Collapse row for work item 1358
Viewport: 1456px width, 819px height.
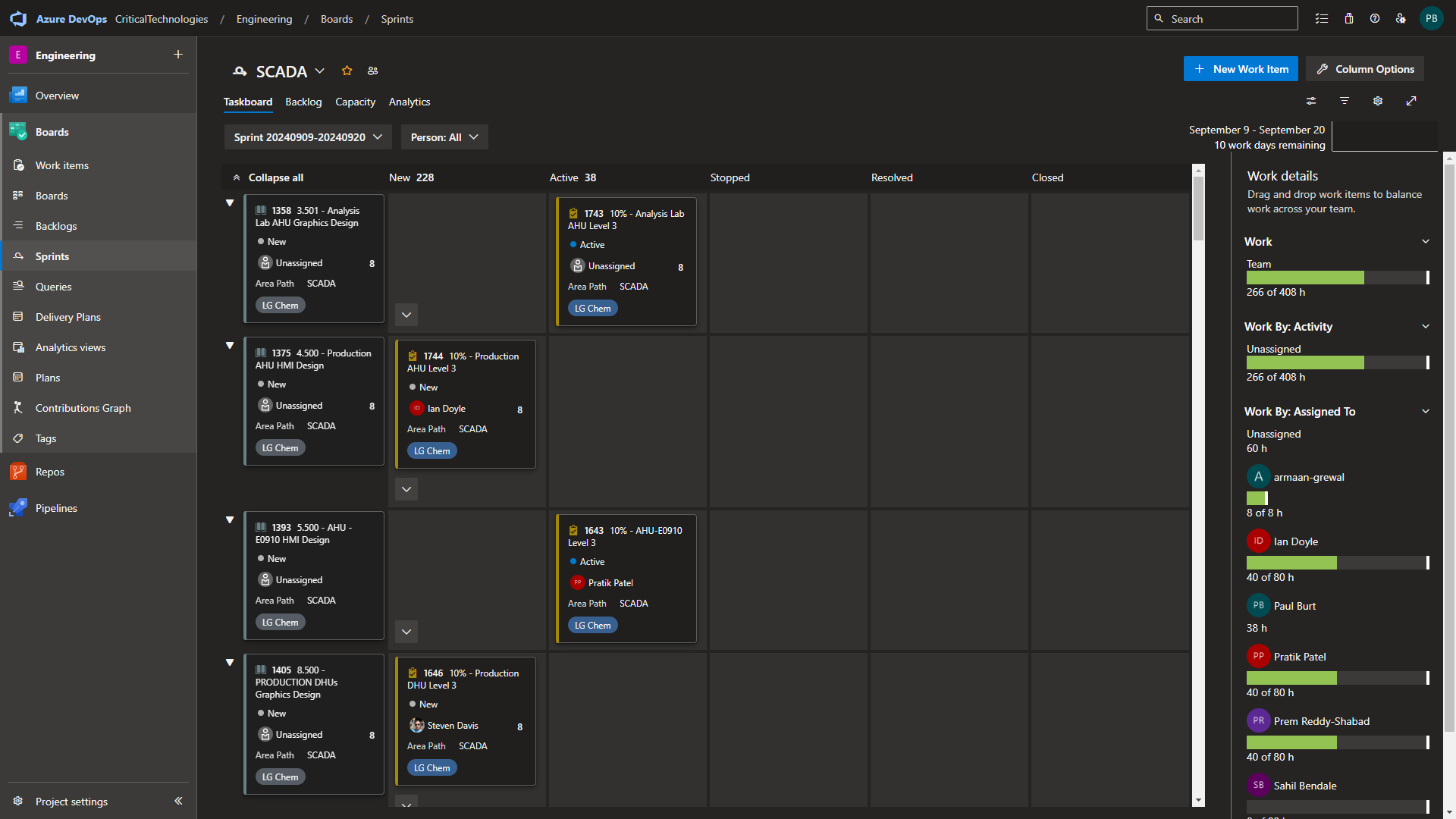[230, 203]
